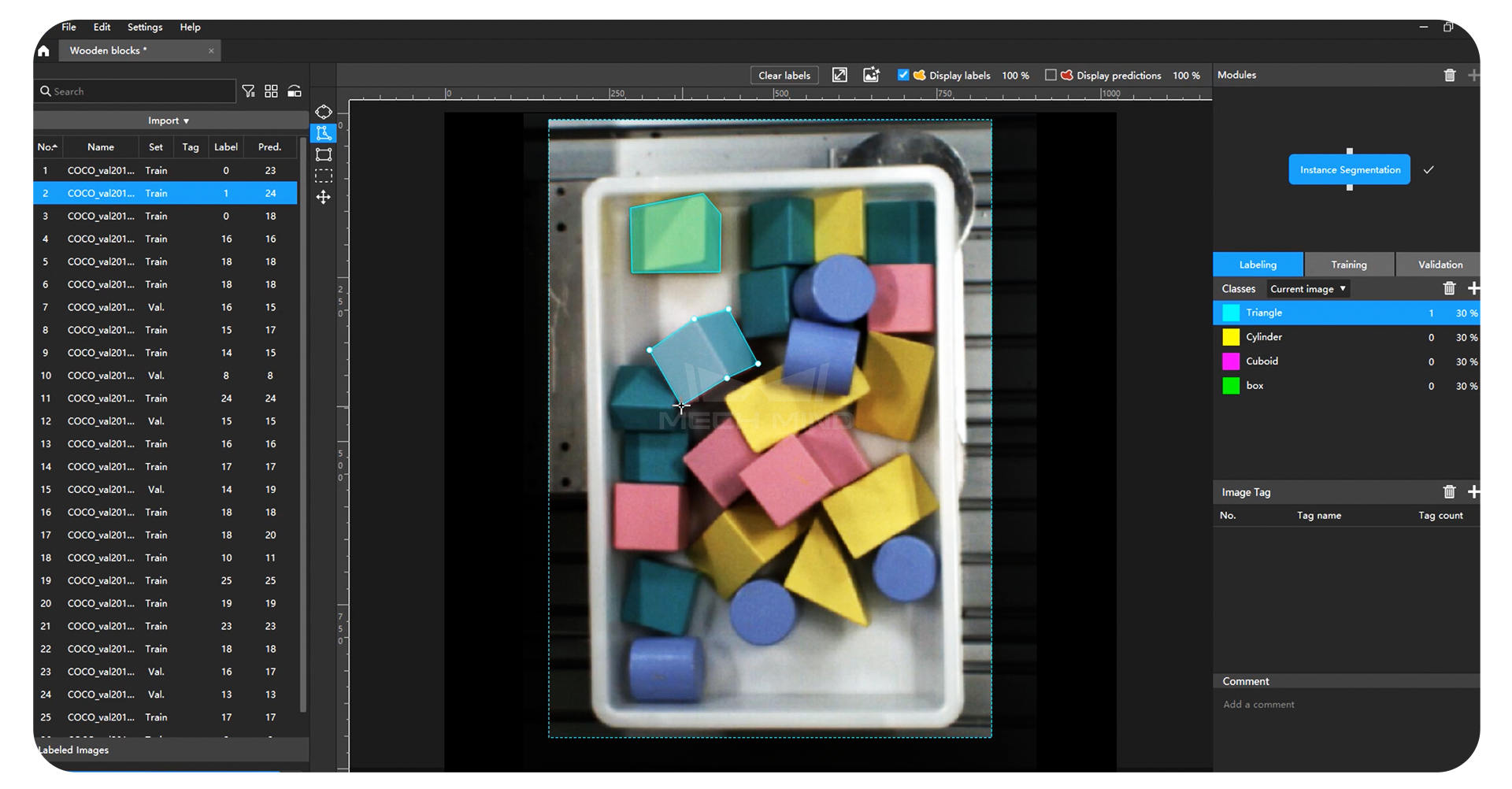This screenshot has height=789, width=1512.
Task: Switch to grid view of images
Action: click(271, 91)
